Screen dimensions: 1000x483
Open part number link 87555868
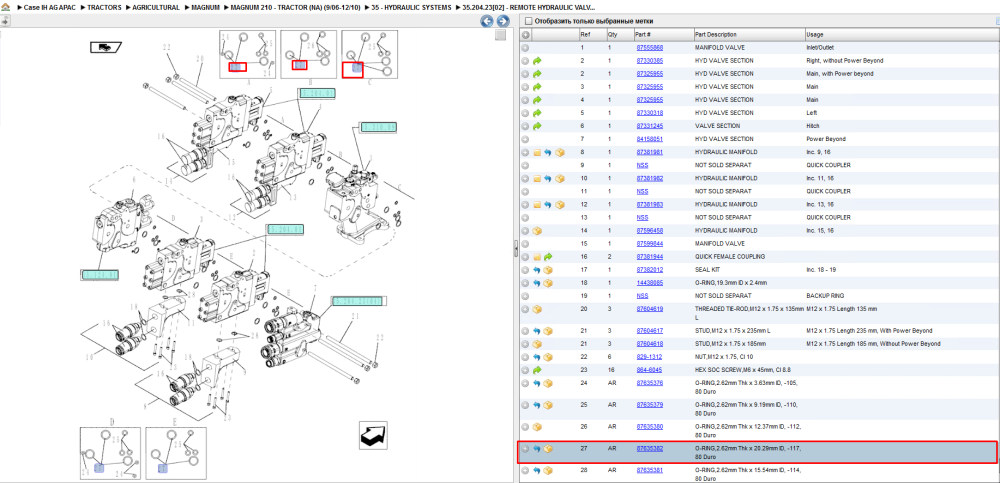click(x=649, y=48)
